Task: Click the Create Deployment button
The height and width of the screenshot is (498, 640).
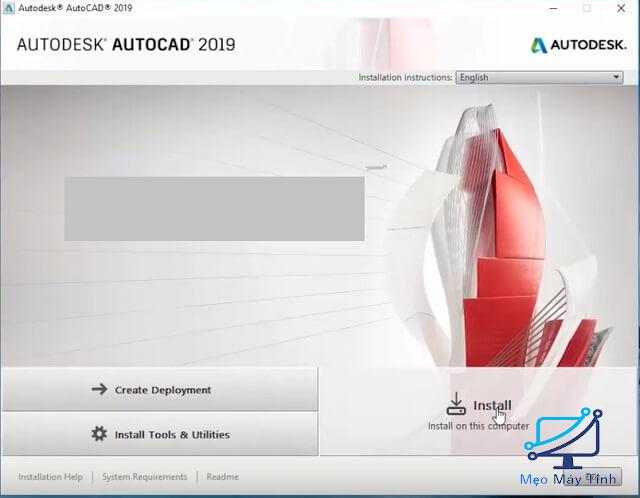Action: 160,389
